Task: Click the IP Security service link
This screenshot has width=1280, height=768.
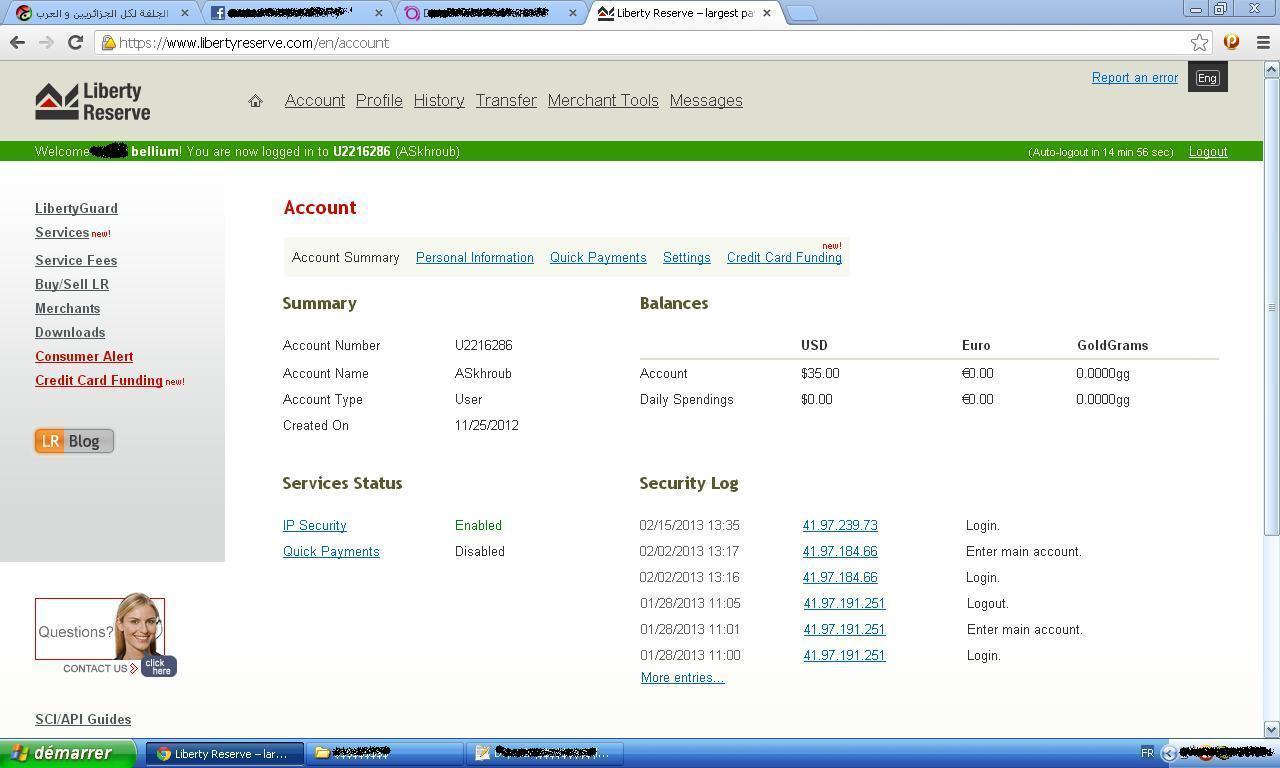Action: tap(314, 525)
